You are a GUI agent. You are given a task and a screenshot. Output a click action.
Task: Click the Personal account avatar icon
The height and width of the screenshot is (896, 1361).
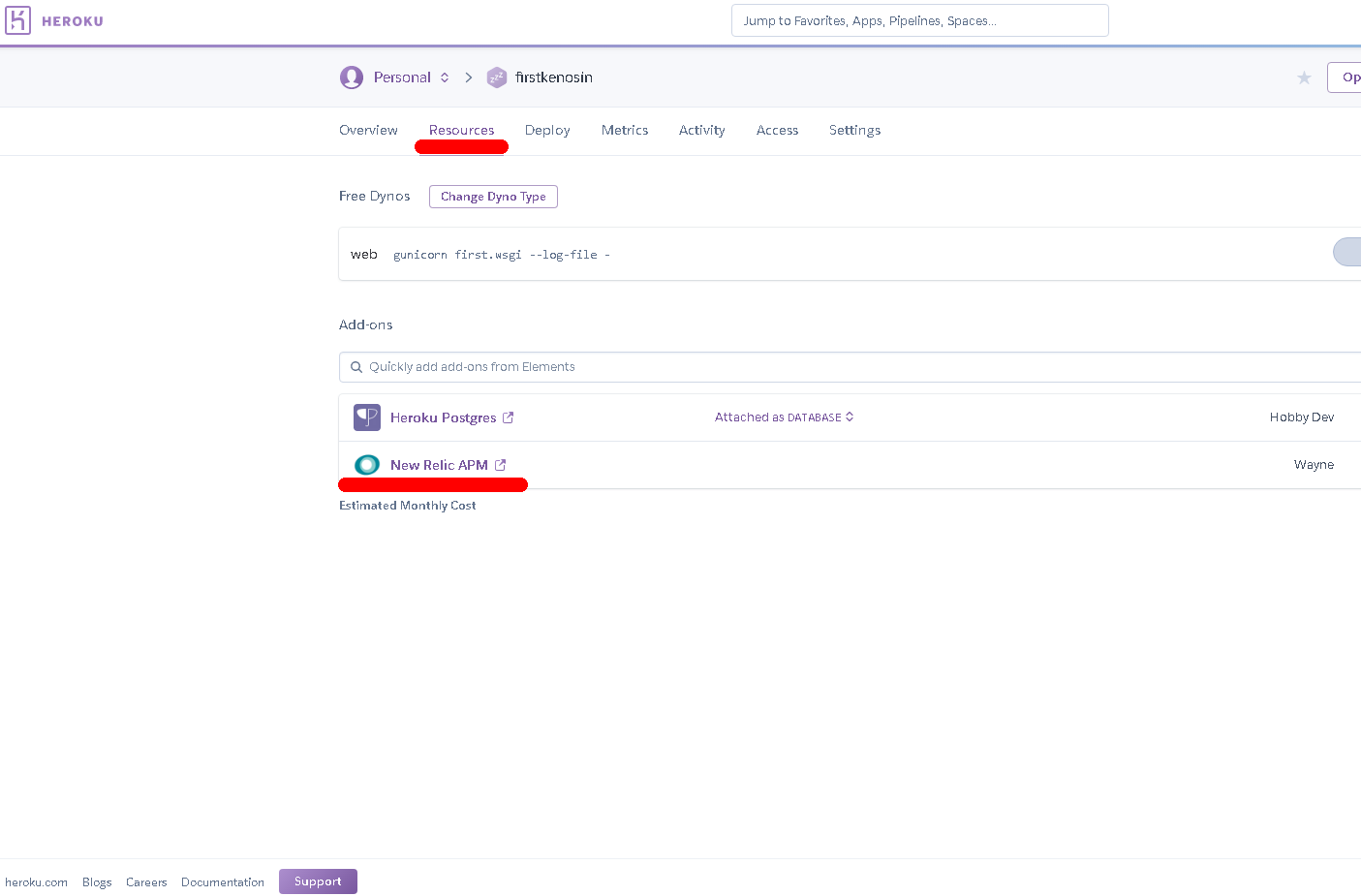pos(352,77)
